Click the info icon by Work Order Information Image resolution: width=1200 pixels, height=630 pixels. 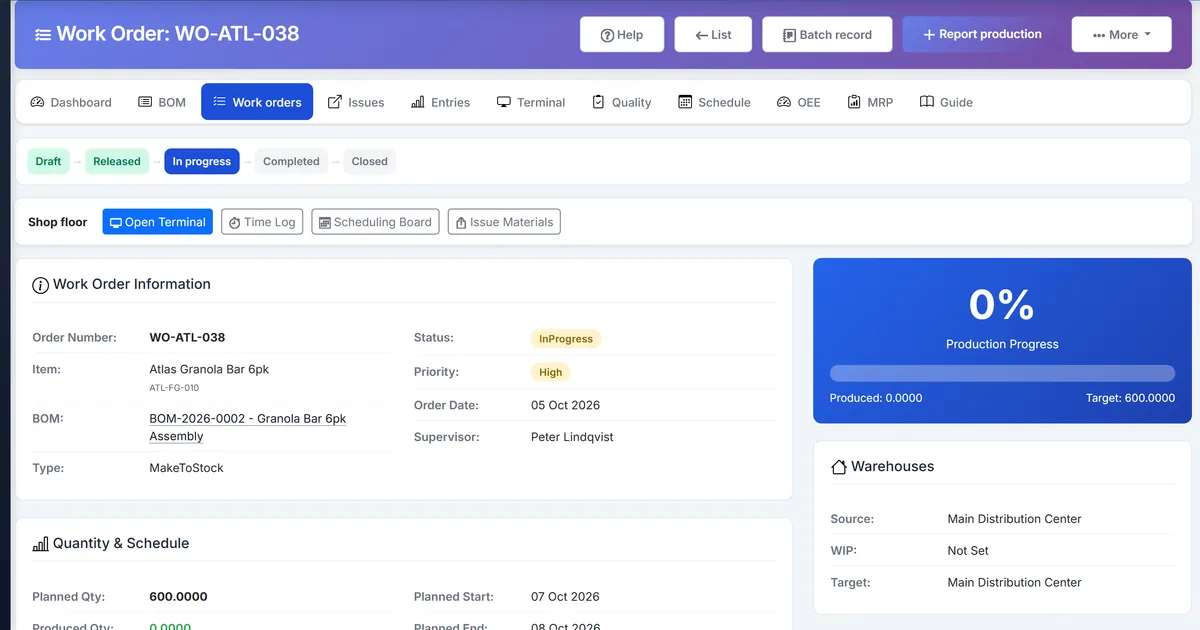[40, 285]
